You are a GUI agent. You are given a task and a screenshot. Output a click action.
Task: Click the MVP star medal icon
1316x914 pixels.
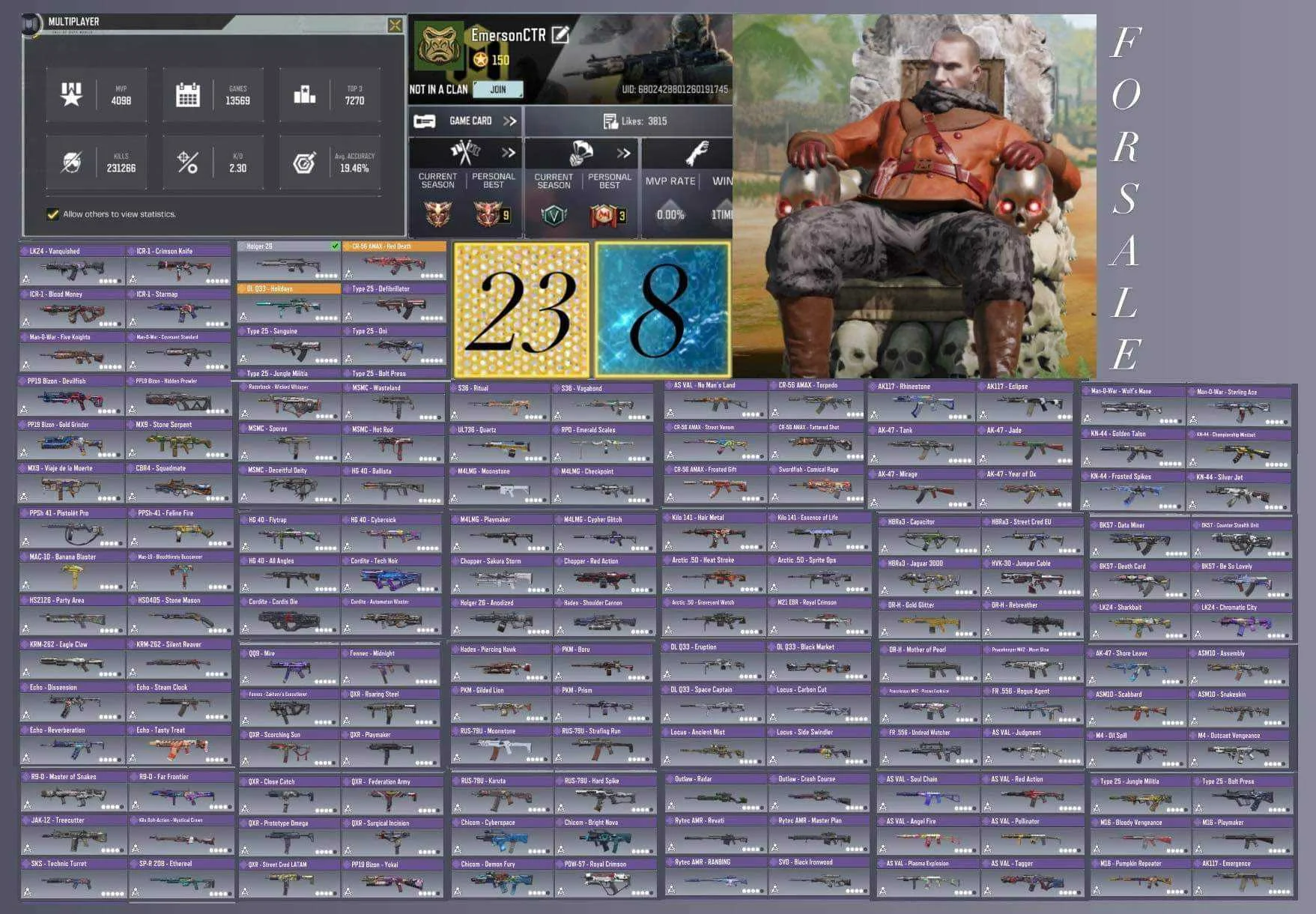pos(71,94)
